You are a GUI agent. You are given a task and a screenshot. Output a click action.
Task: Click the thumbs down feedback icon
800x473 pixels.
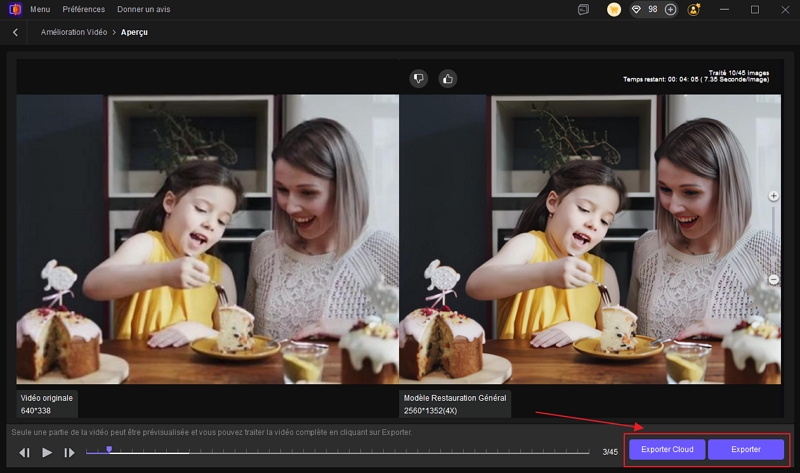(x=419, y=78)
